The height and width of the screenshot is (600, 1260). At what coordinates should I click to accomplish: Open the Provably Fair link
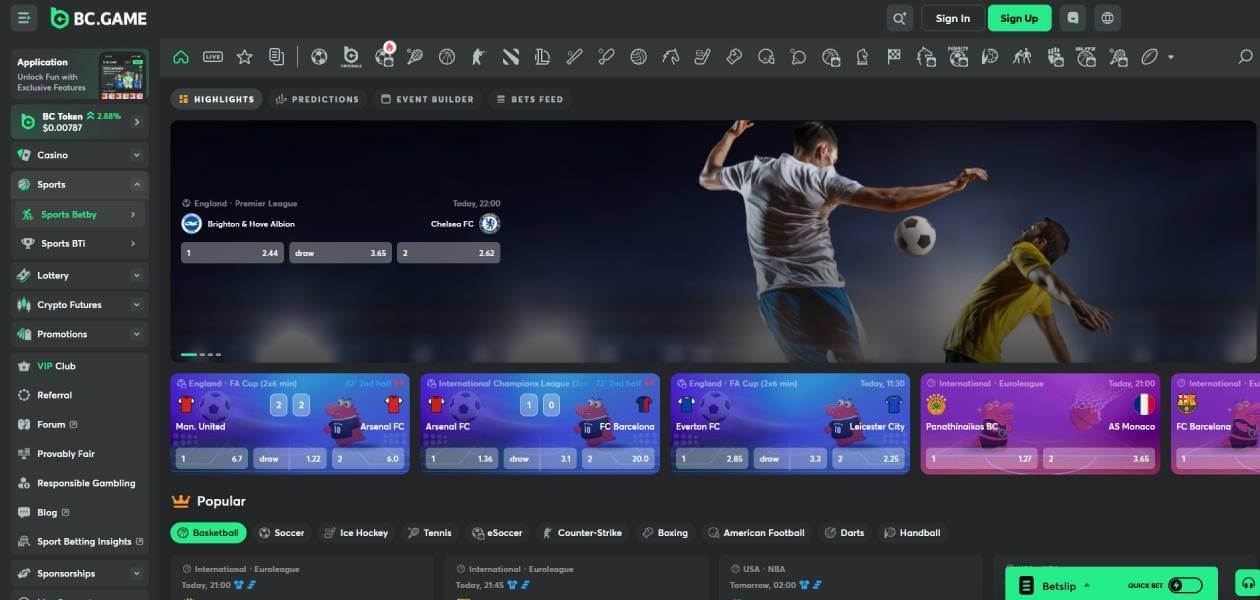coord(66,454)
